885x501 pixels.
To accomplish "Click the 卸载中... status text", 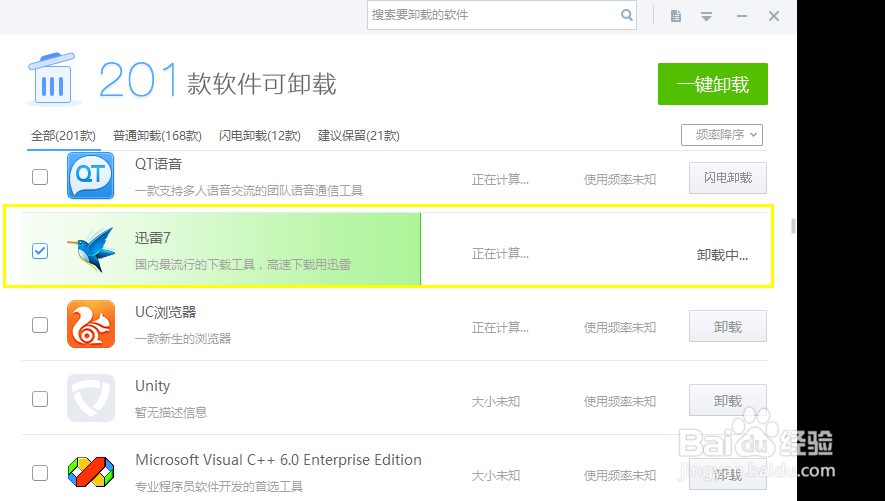I will click(x=722, y=256).
